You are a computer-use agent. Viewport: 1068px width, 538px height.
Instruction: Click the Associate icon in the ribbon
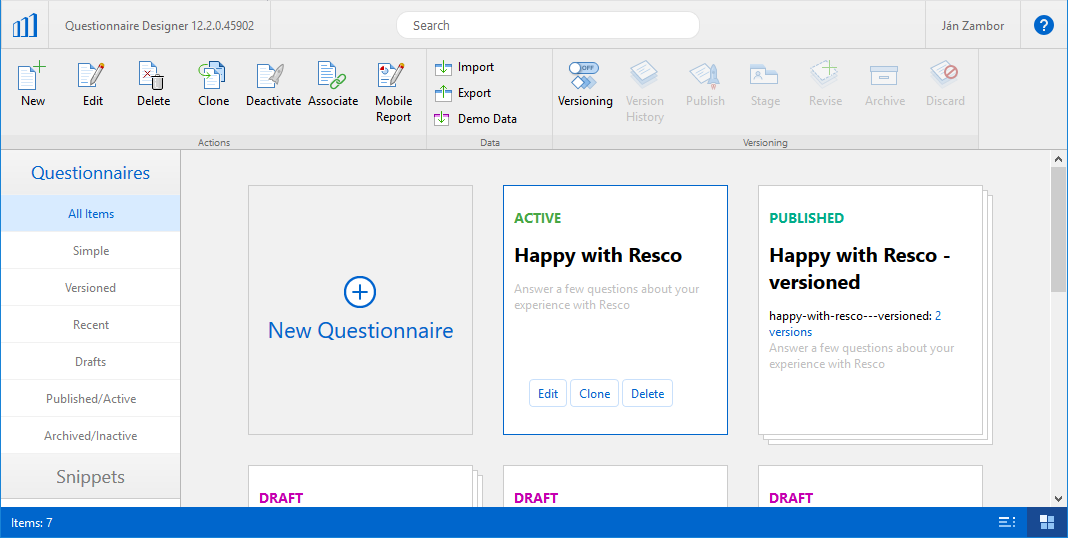pos(332,84)
